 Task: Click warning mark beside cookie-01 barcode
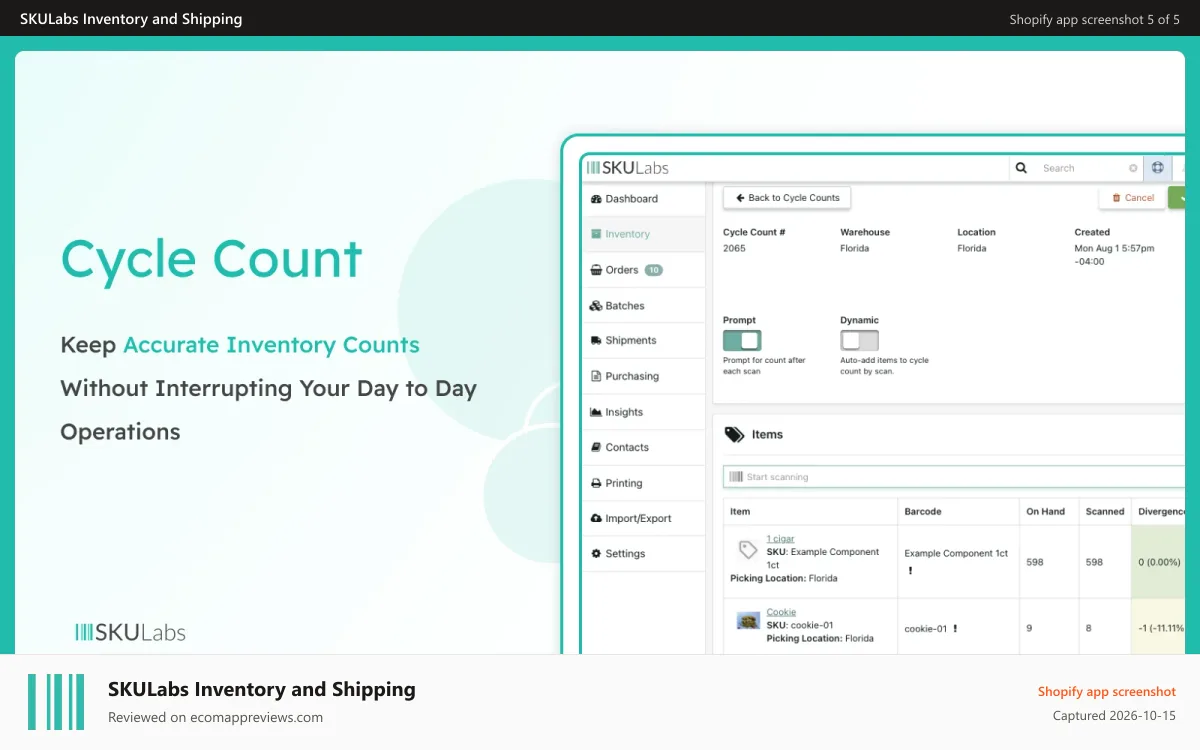(x=955, y=629)
